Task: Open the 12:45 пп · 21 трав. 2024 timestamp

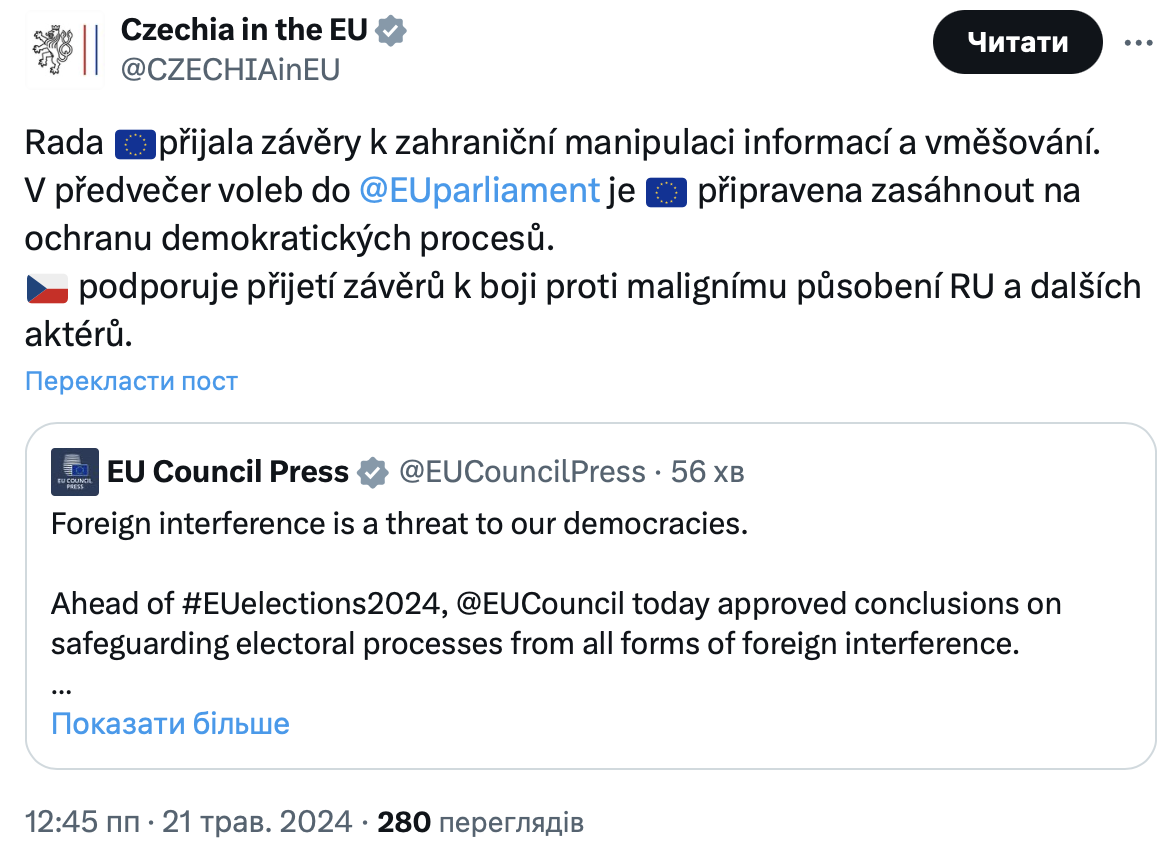Action: 189,822
